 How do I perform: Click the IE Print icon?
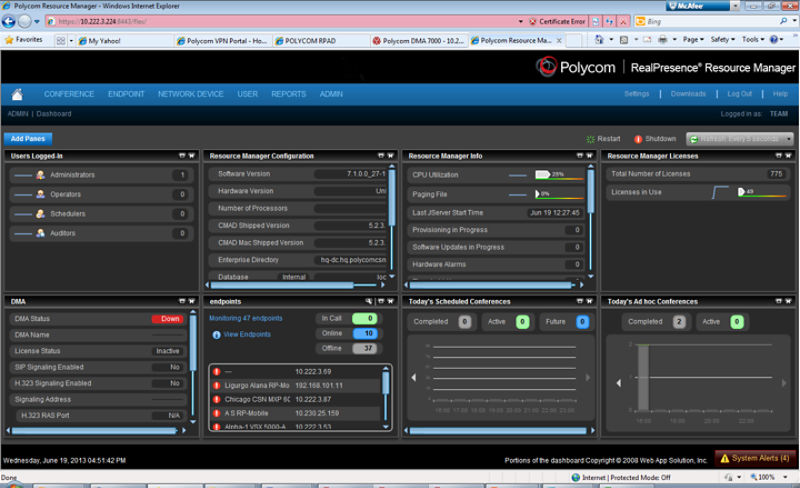tap(662, 40)
